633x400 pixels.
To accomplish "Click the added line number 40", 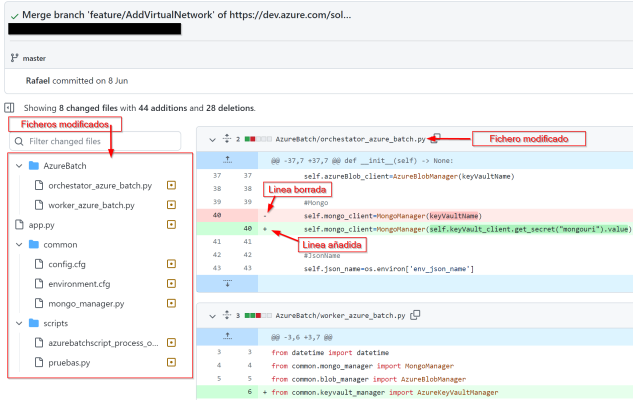I will (247, 228).
